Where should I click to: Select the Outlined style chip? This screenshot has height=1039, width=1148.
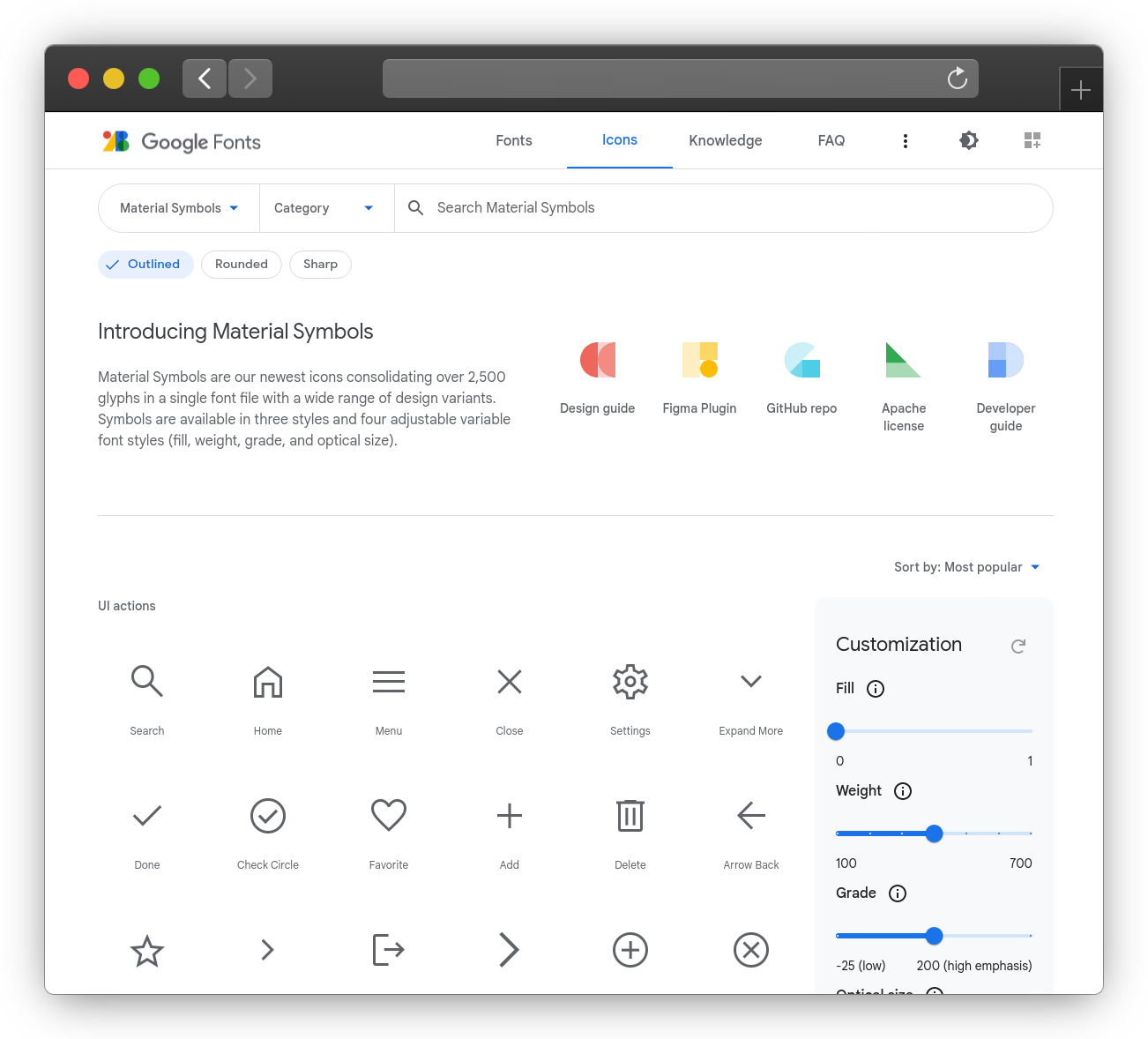tap(145, 265)
